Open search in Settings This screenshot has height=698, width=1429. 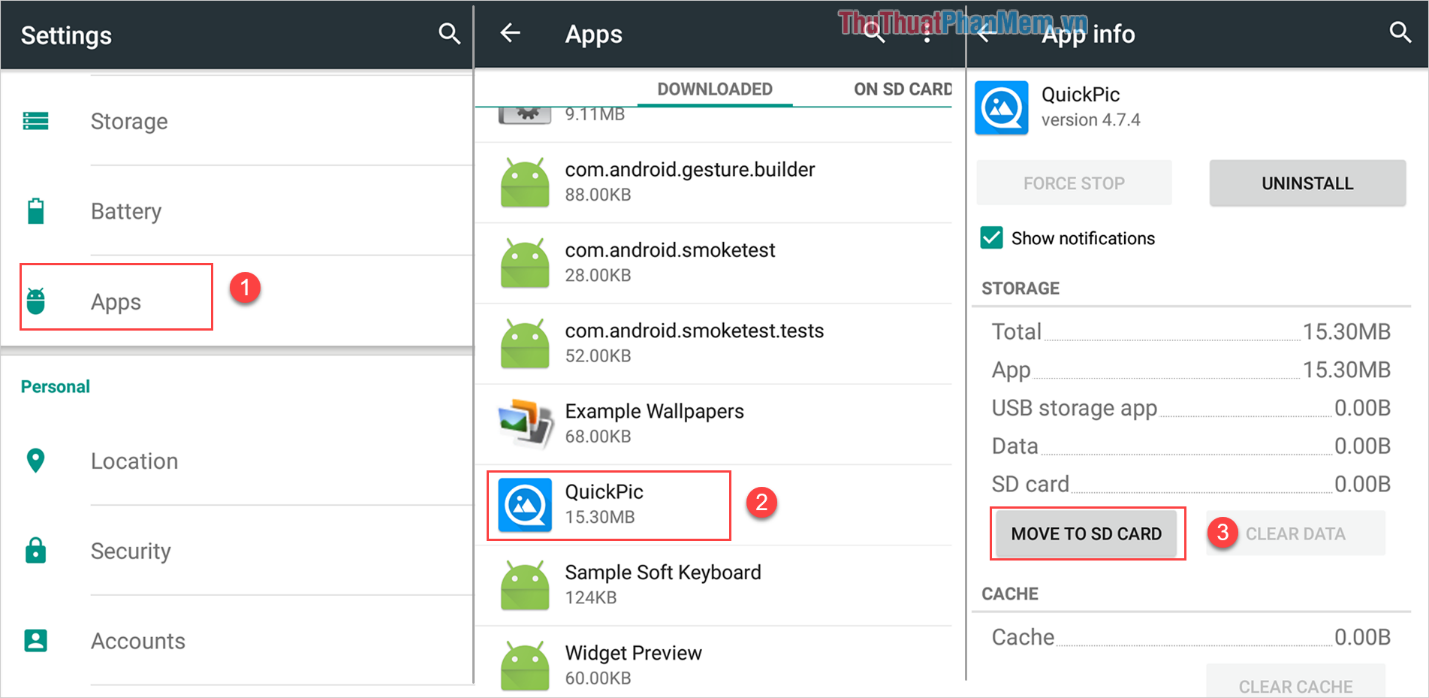click(449, 33)
